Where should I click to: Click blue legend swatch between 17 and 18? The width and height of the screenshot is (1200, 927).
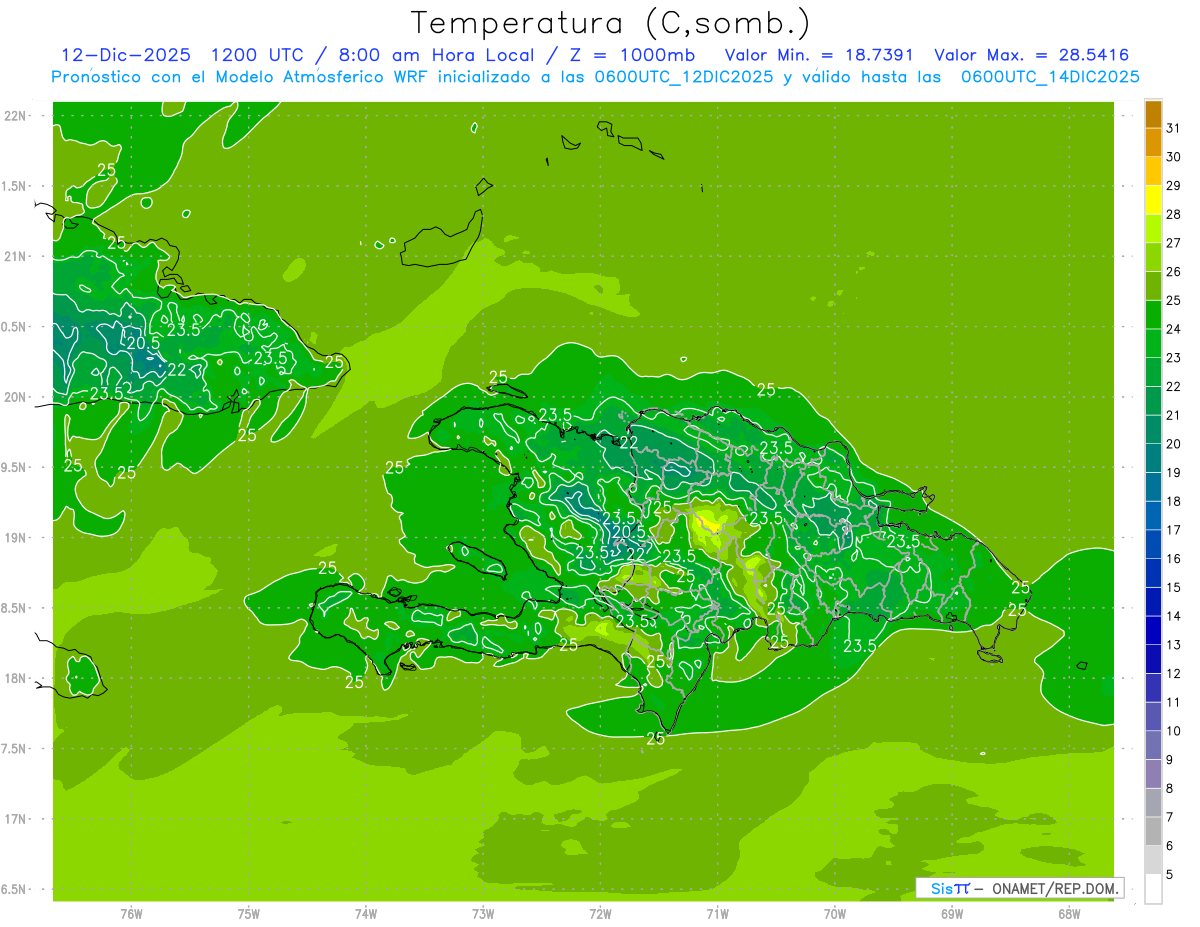click(x=1153, y=516)
